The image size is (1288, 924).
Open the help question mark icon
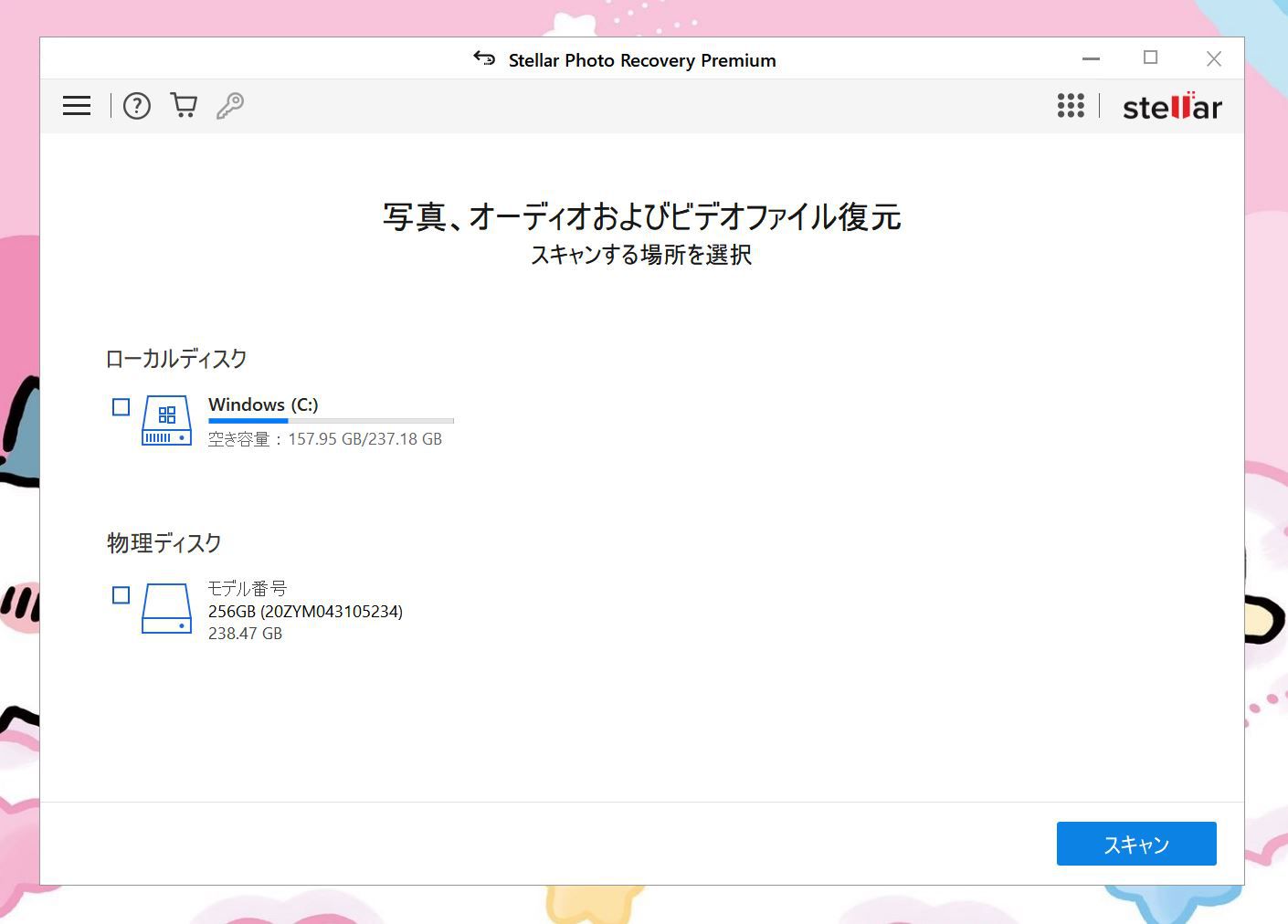[x=137, y=106]
